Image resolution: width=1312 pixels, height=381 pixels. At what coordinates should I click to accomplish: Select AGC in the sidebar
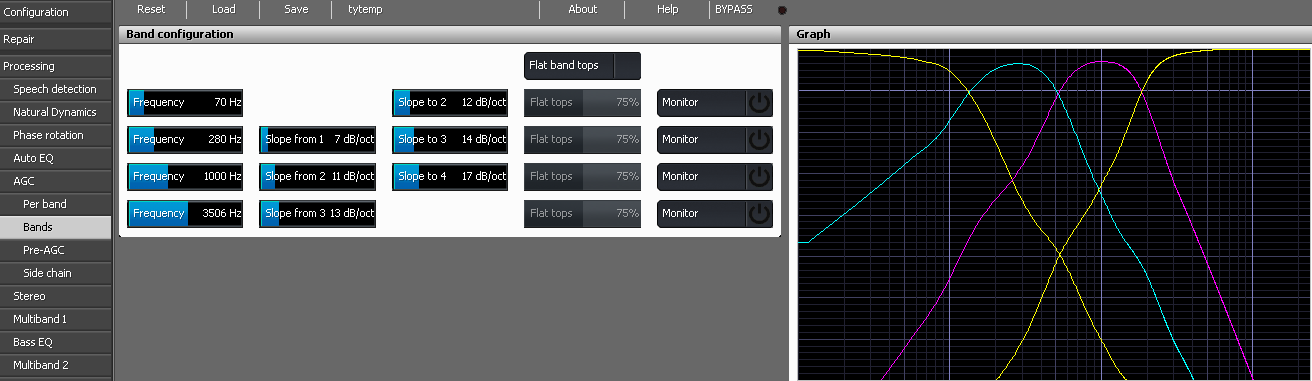pos(56,181)
